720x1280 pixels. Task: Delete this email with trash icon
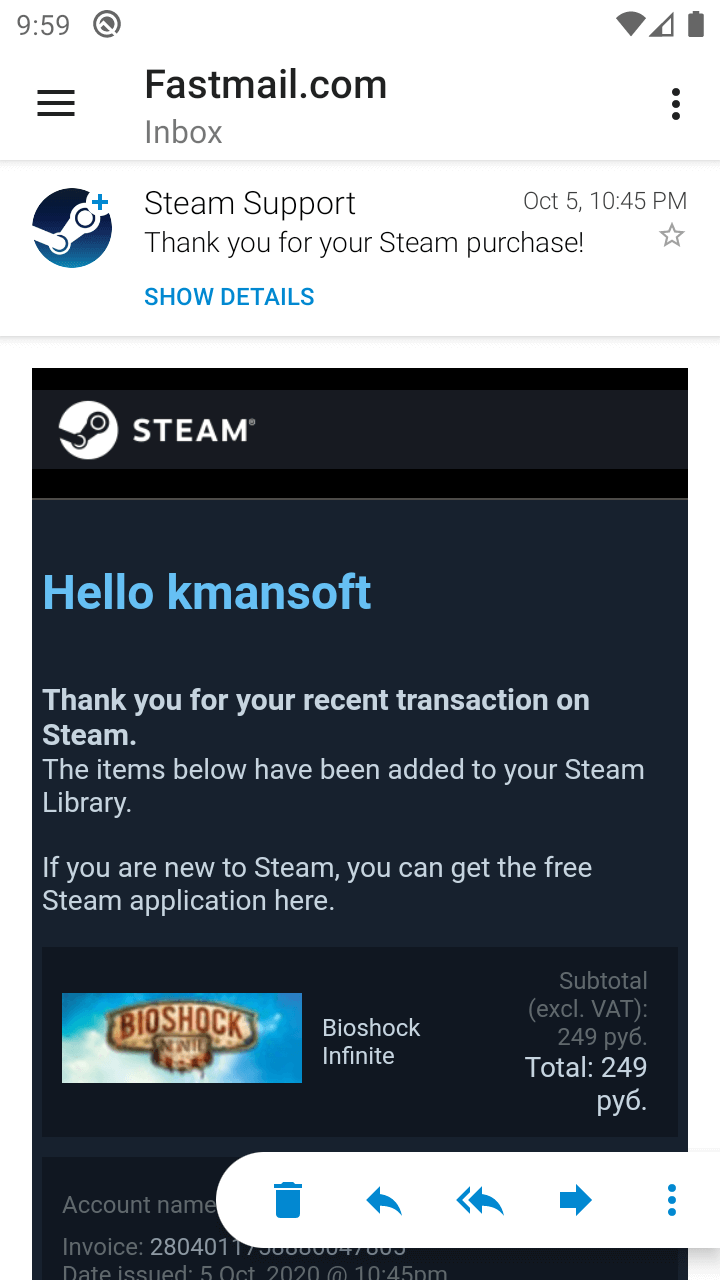288,1199
